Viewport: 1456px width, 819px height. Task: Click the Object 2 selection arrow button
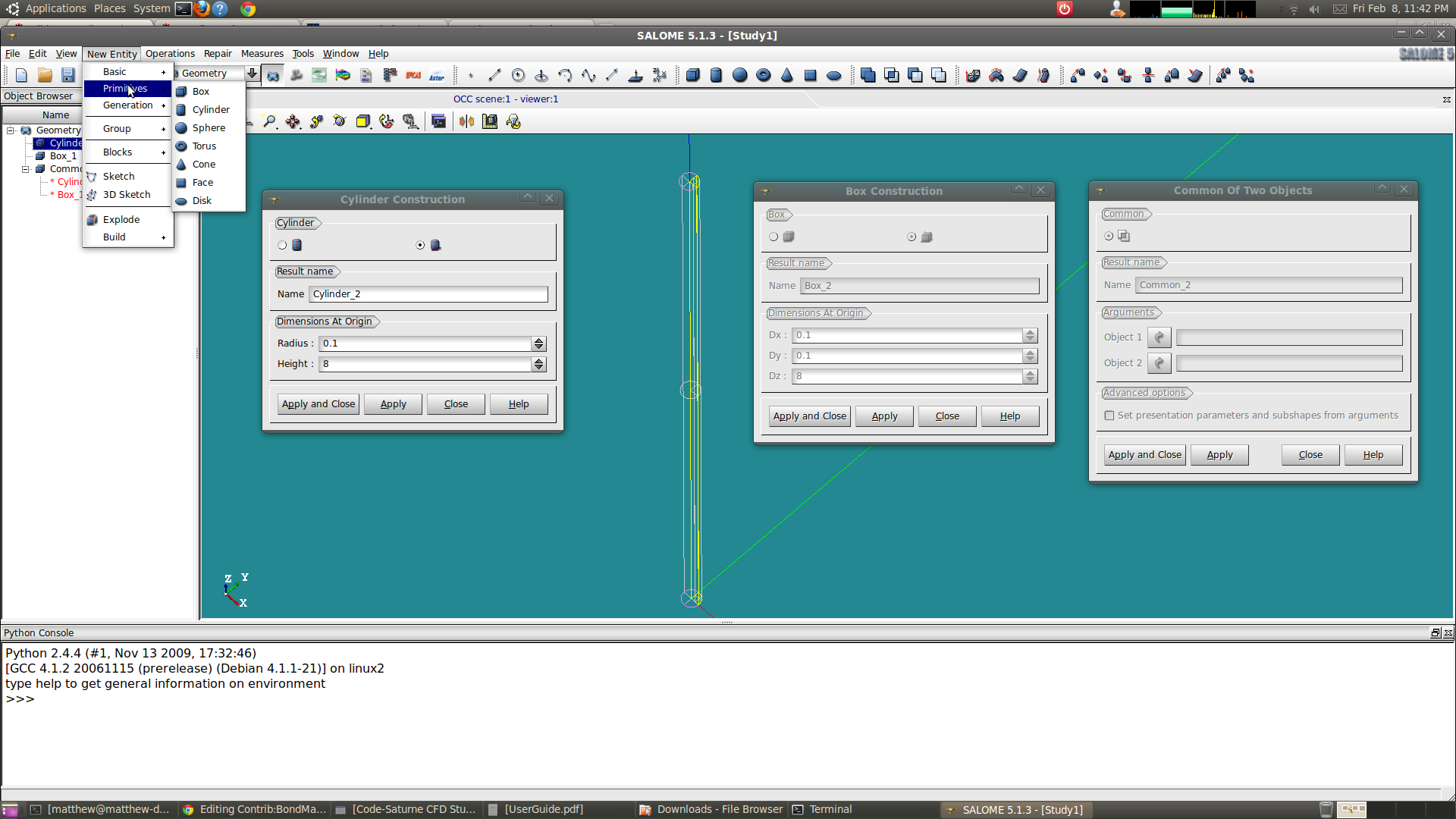(1159, 363)
